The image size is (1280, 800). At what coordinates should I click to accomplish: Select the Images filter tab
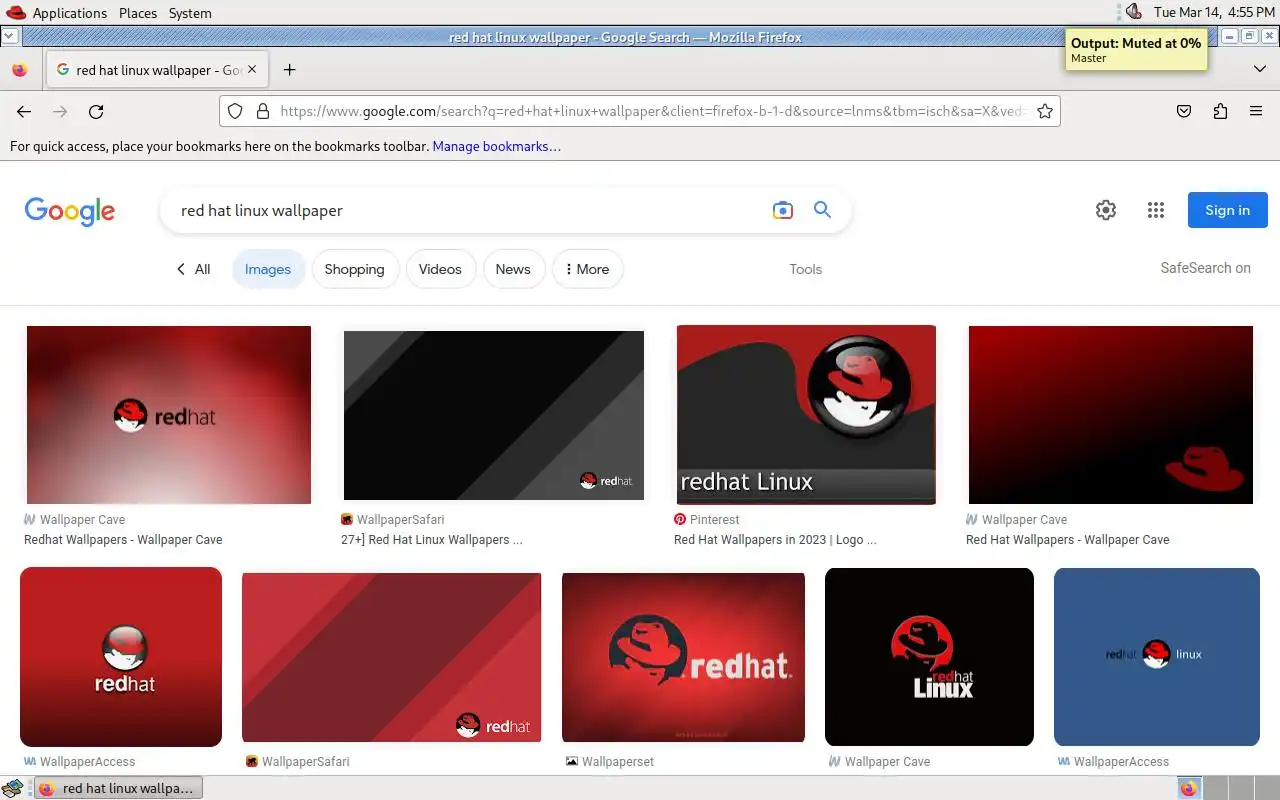[268, 269]
